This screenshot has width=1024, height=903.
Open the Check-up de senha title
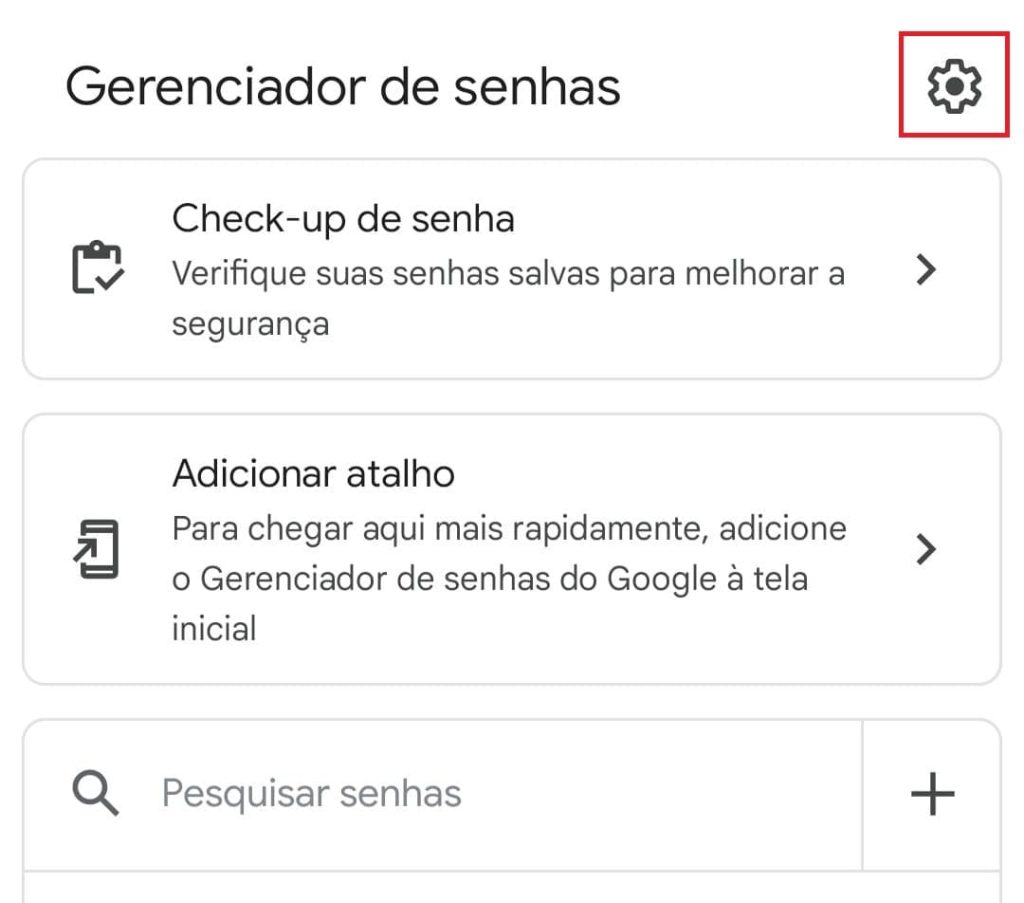(343, 217)
